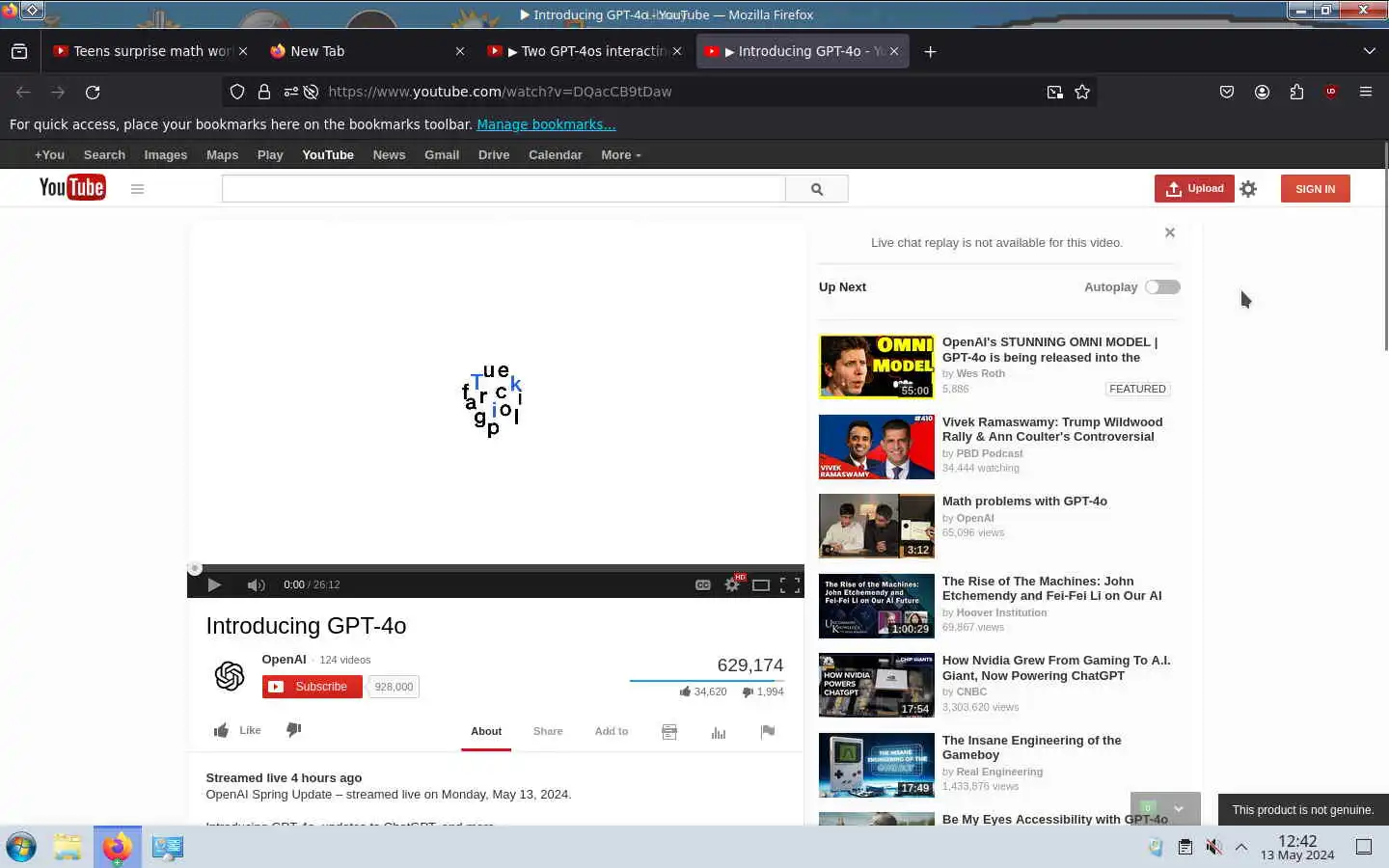Show hidden tray icons chevron

(x=1241, y=847)
